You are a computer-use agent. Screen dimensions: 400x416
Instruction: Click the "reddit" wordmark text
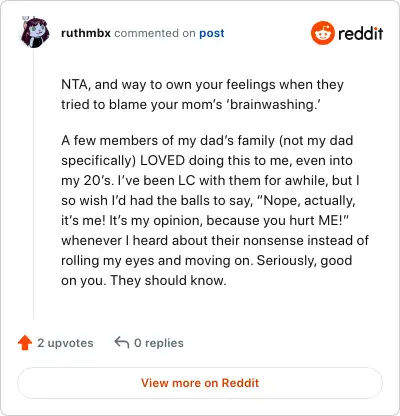[x=360, y=33]
